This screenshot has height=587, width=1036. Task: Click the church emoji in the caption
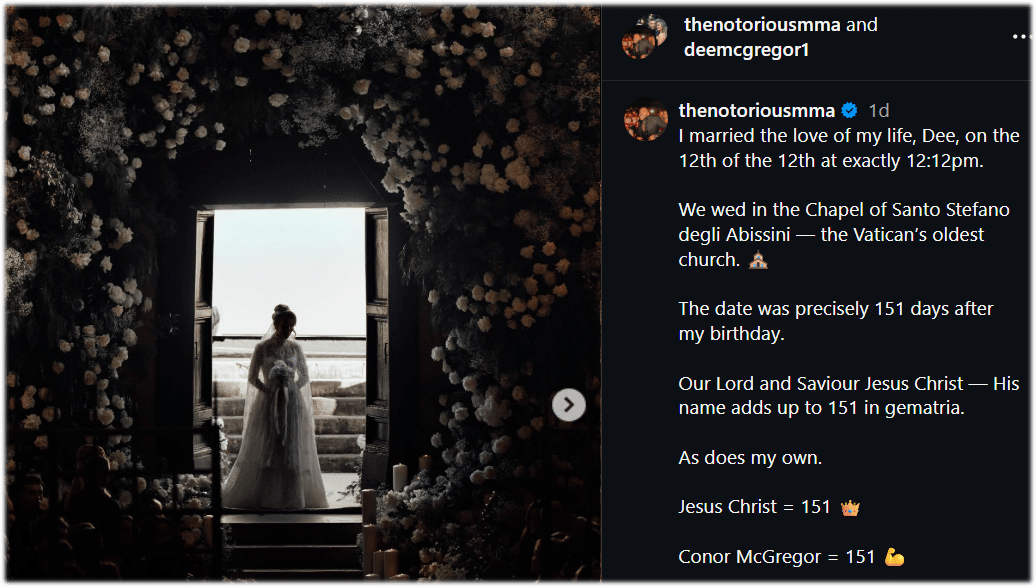758,260
